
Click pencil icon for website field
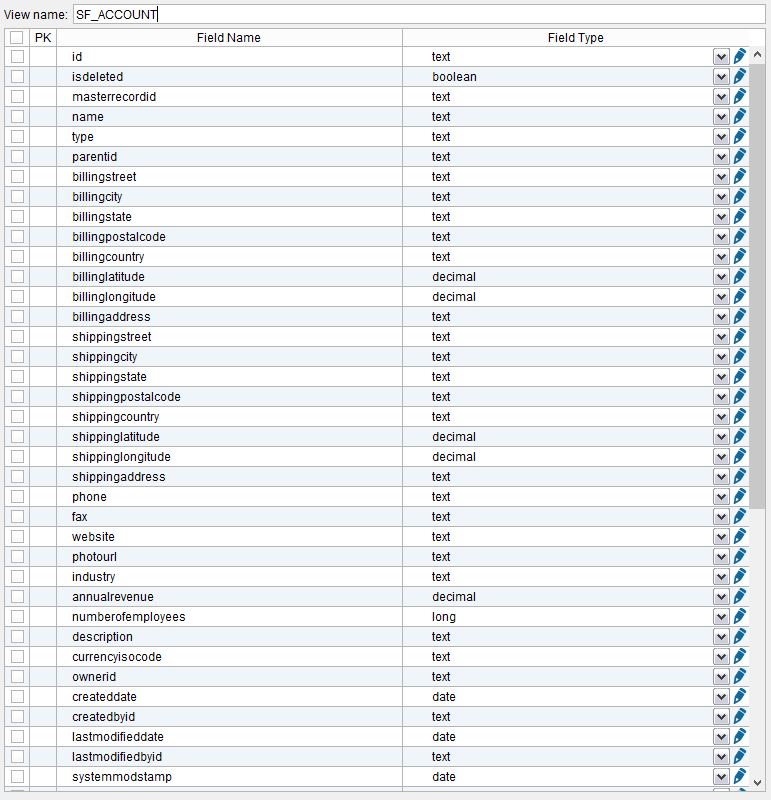pyautogui.click(x=739, y=536)
